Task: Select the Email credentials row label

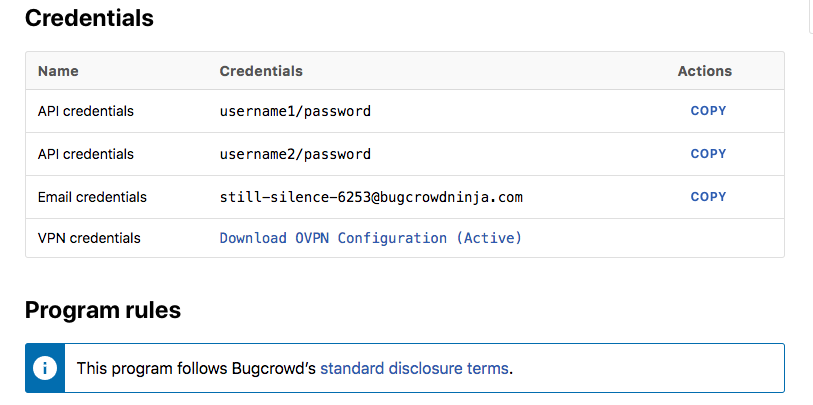Action: [x=92, y=197]
